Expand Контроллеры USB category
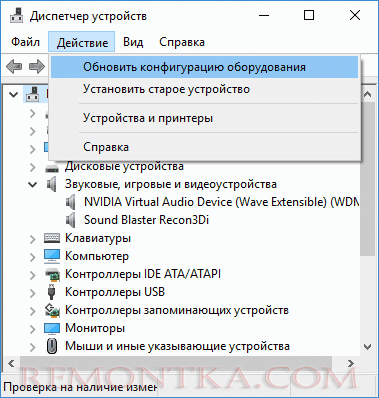Image resolution: width=379 pixels, height=398 pixels. [33, 292]
